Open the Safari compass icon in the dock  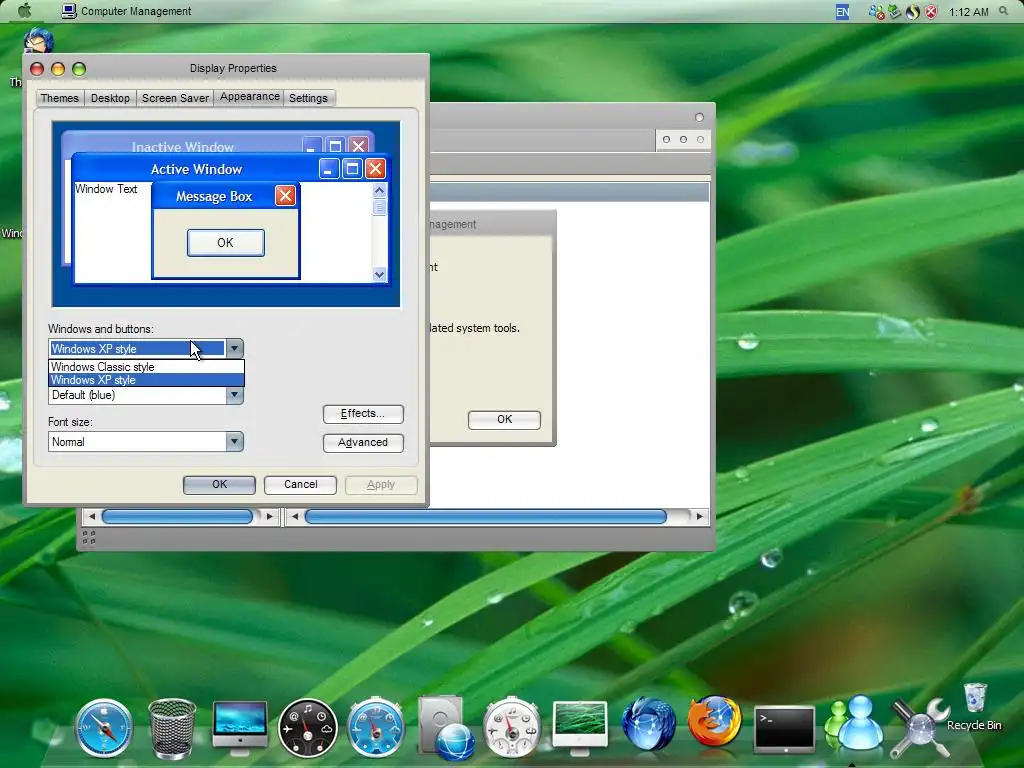click(104, 728)
